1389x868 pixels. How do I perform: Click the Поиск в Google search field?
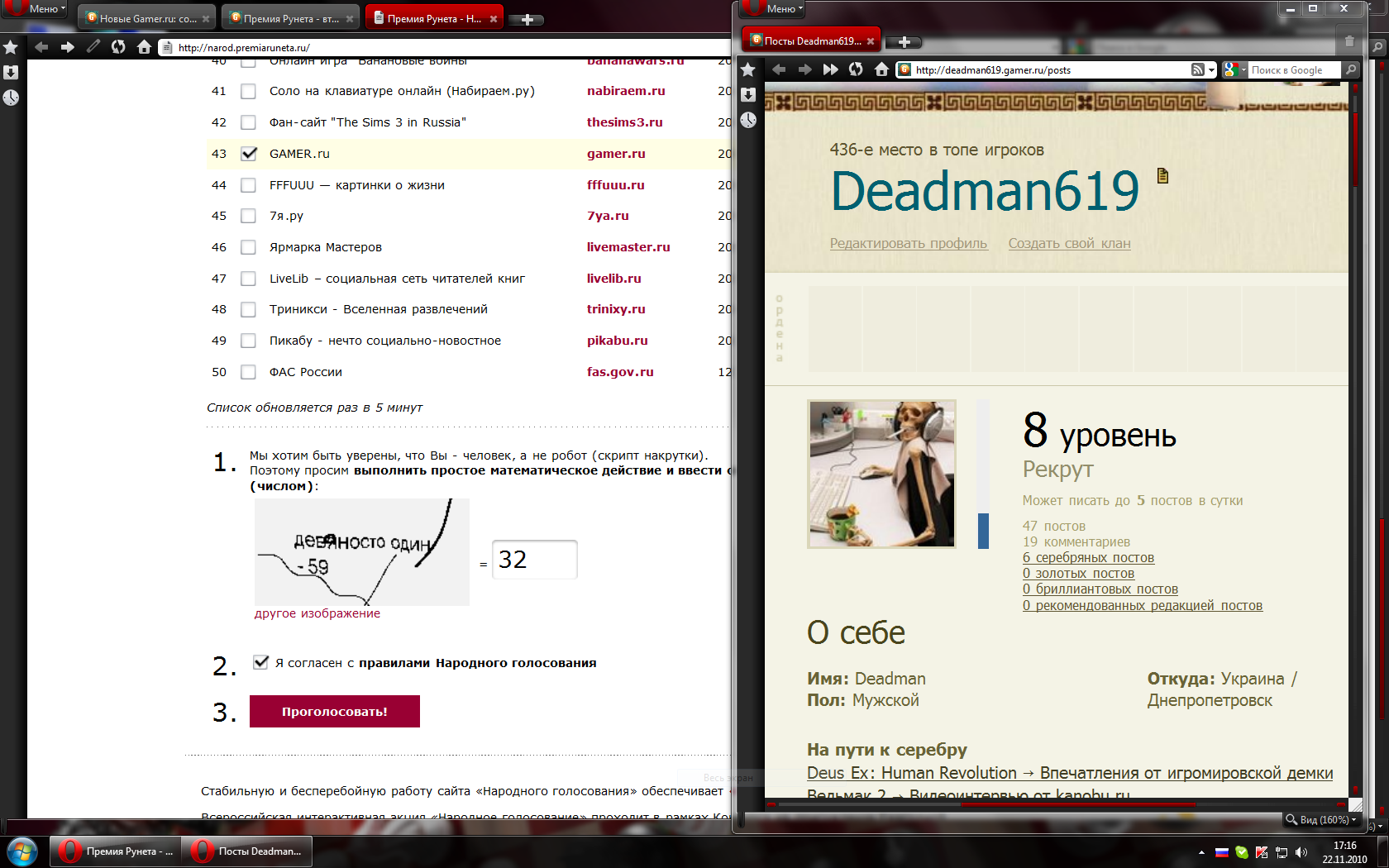tap(1294, 70)
